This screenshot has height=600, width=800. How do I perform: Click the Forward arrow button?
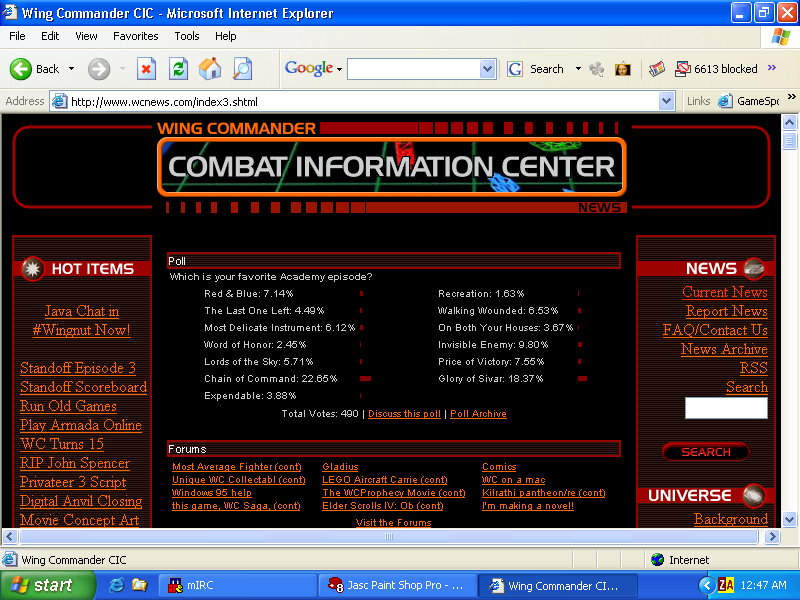coord(99,69)
